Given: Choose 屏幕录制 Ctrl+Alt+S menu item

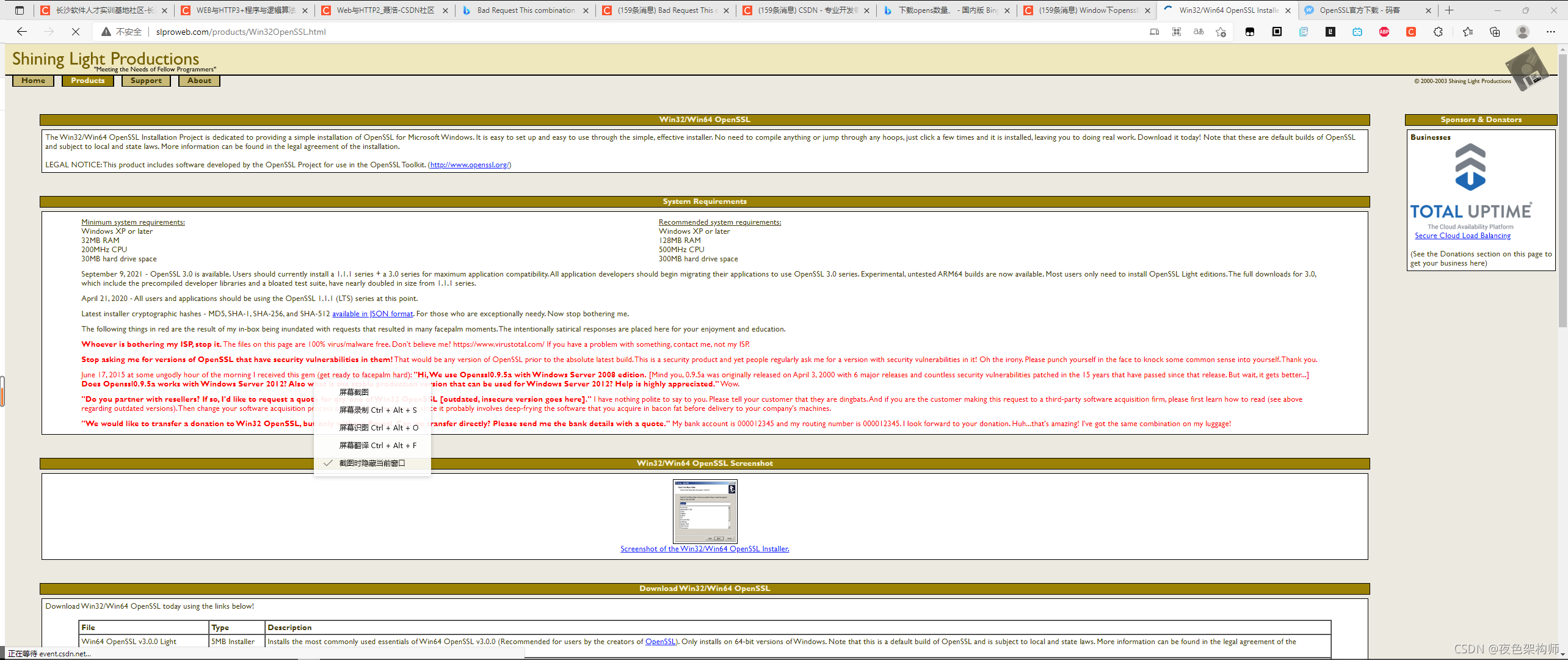Looking at the screenshot, I should tap(372, 410).
